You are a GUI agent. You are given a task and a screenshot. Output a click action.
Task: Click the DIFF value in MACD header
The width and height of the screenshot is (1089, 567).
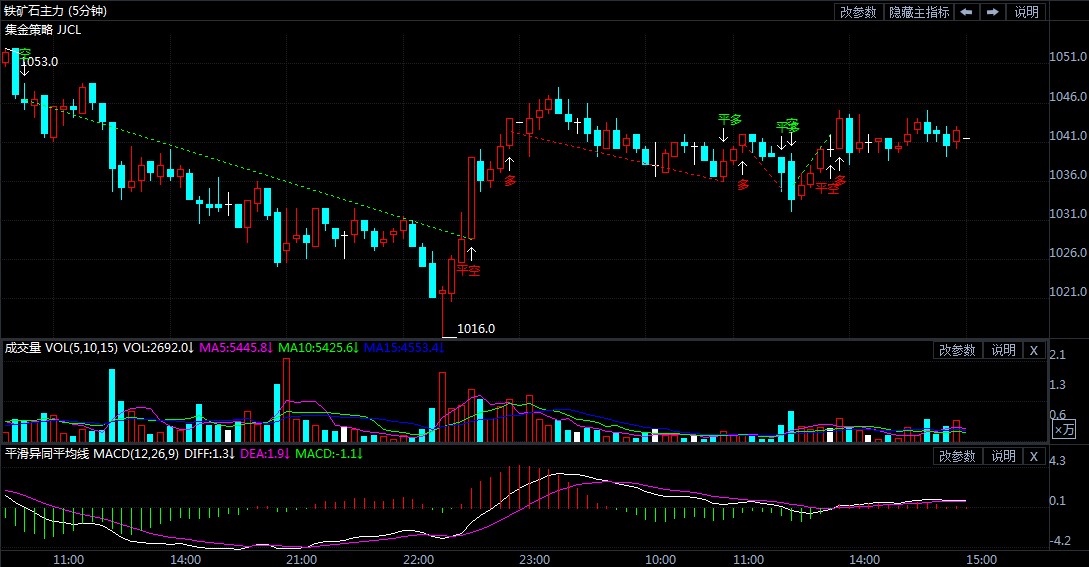coord(213,454)
